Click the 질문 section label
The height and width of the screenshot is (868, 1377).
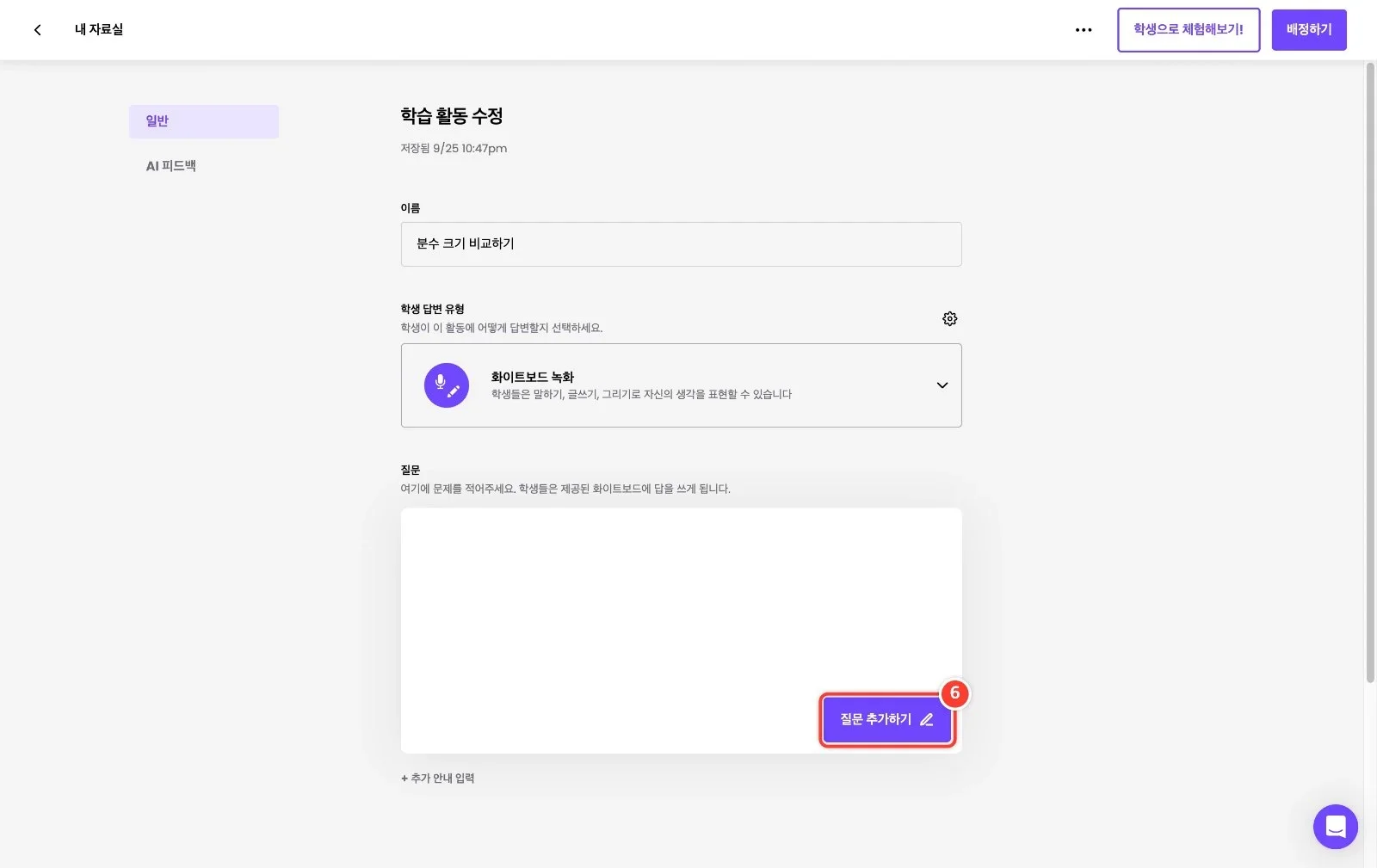coord(411,470)
